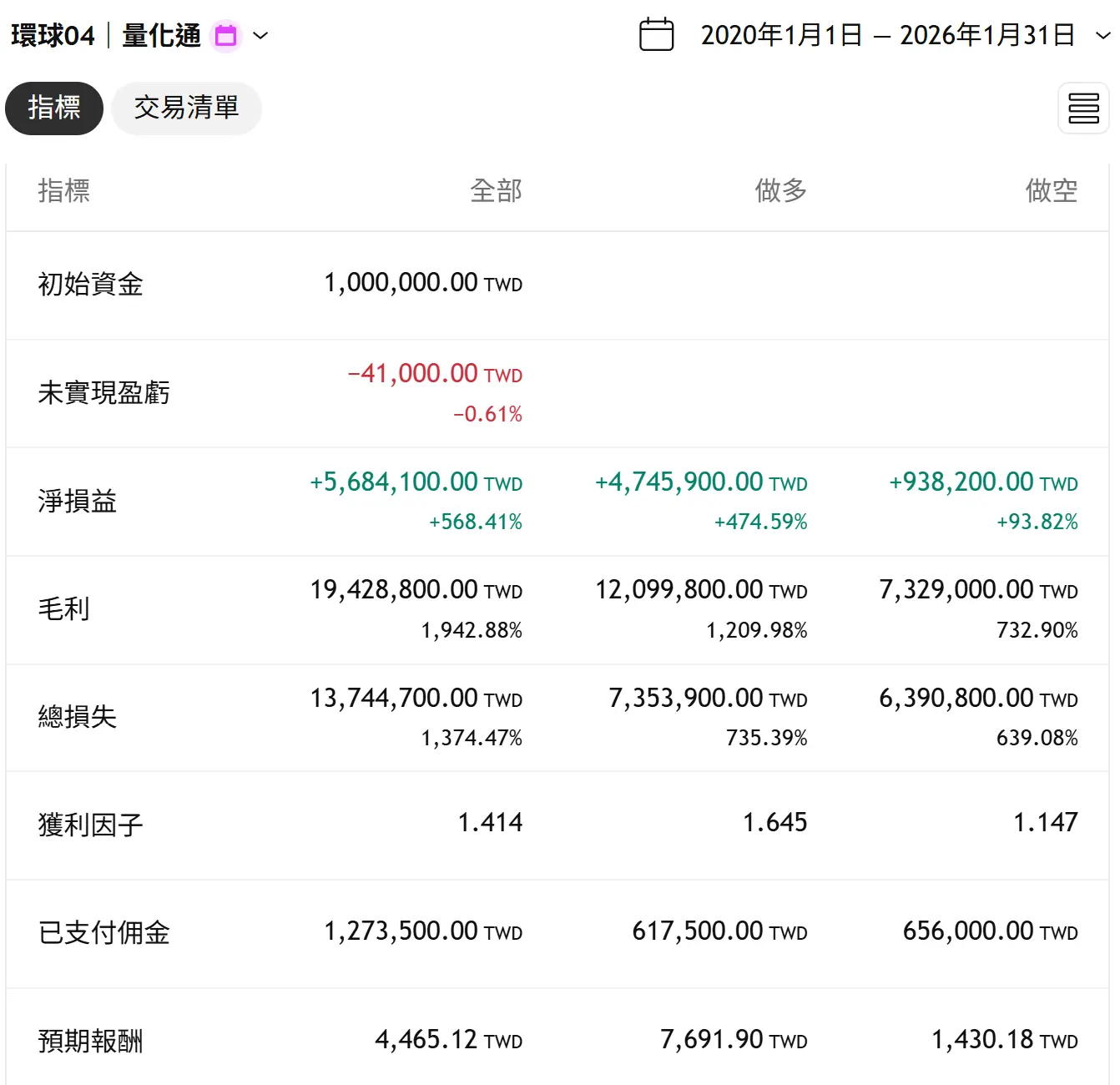Click the 全部 column header
Screen dimensions: 1120x1085
[x=496, y=191]
